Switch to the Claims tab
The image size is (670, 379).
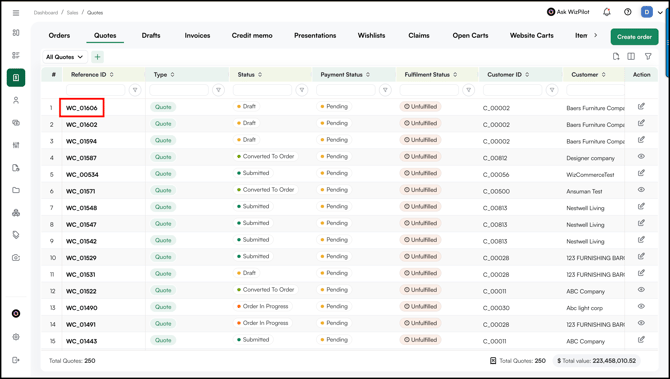(x=419, y=35)
